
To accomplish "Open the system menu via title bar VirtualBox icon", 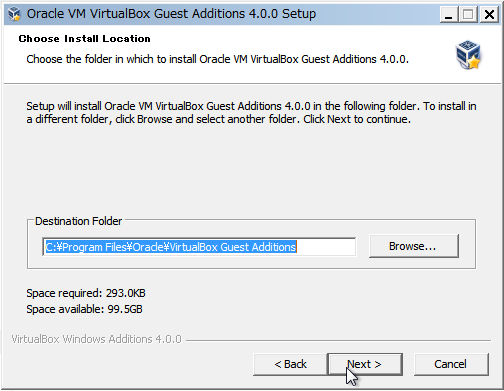I will [14, 14].
